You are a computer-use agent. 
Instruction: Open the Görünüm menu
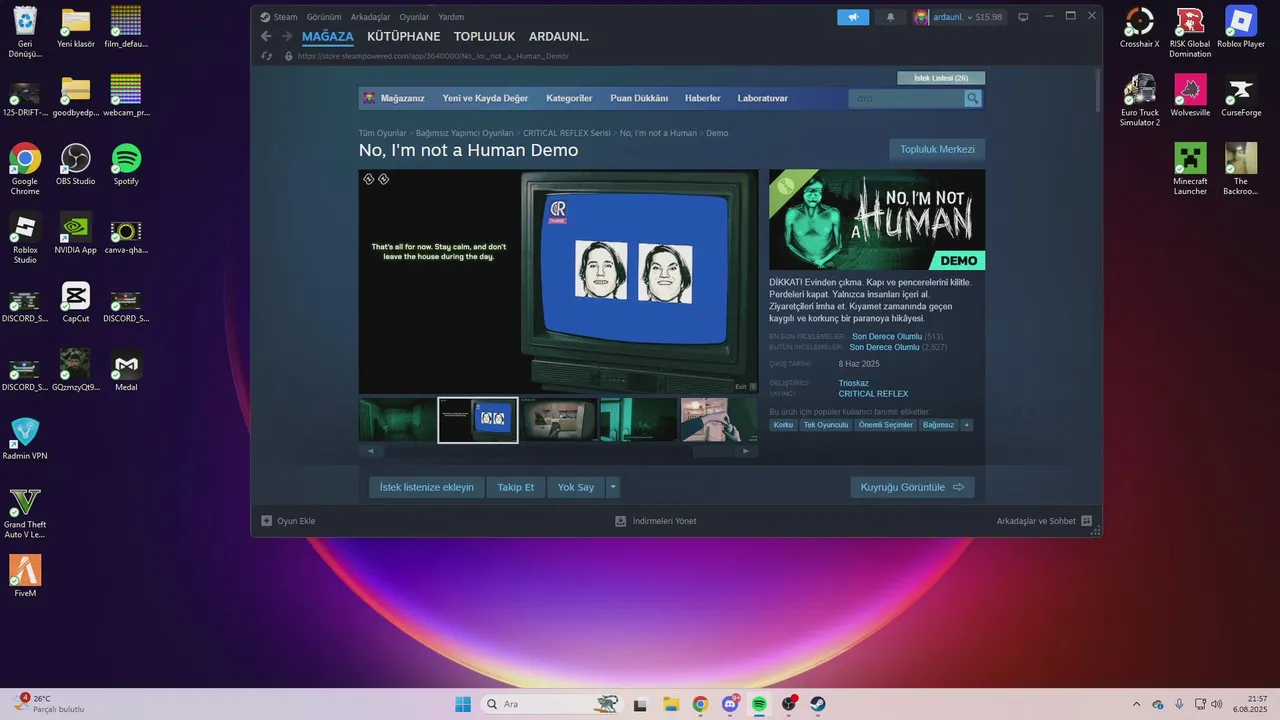pyautogui.click(x=324, y=17)
